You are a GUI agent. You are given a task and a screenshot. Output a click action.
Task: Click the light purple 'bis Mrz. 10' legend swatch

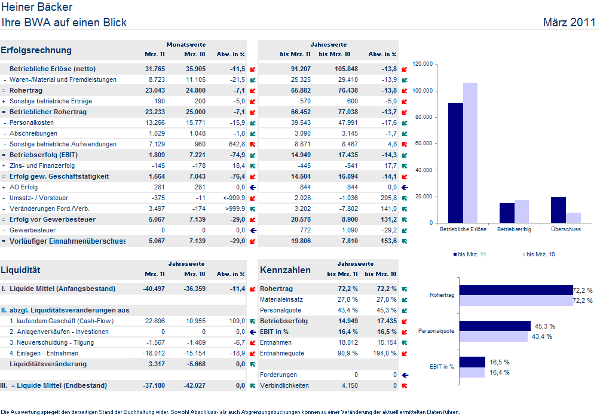click(x=524, y=254)
